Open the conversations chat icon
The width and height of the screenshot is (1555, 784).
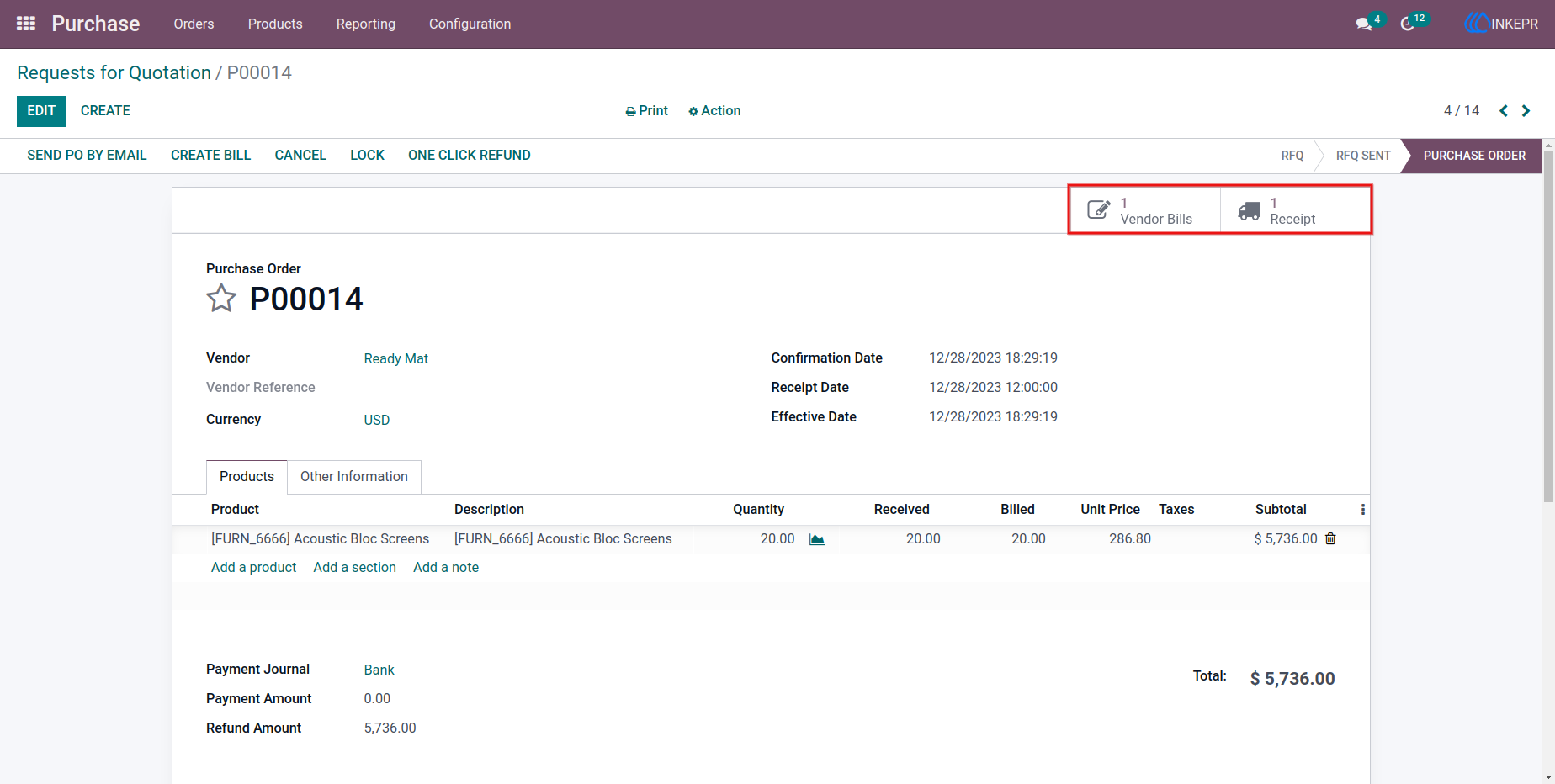1364,24
